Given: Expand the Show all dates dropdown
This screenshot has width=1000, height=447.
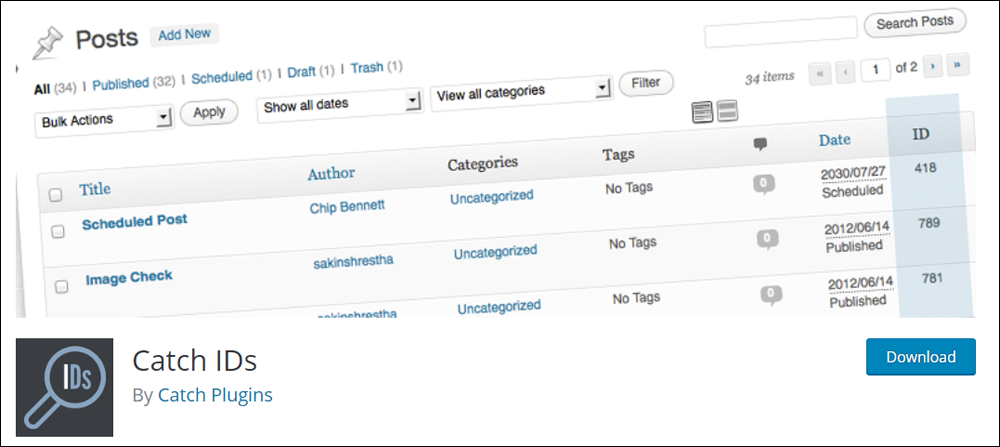Looking at the screenshot, I should (x=341, y=103).
